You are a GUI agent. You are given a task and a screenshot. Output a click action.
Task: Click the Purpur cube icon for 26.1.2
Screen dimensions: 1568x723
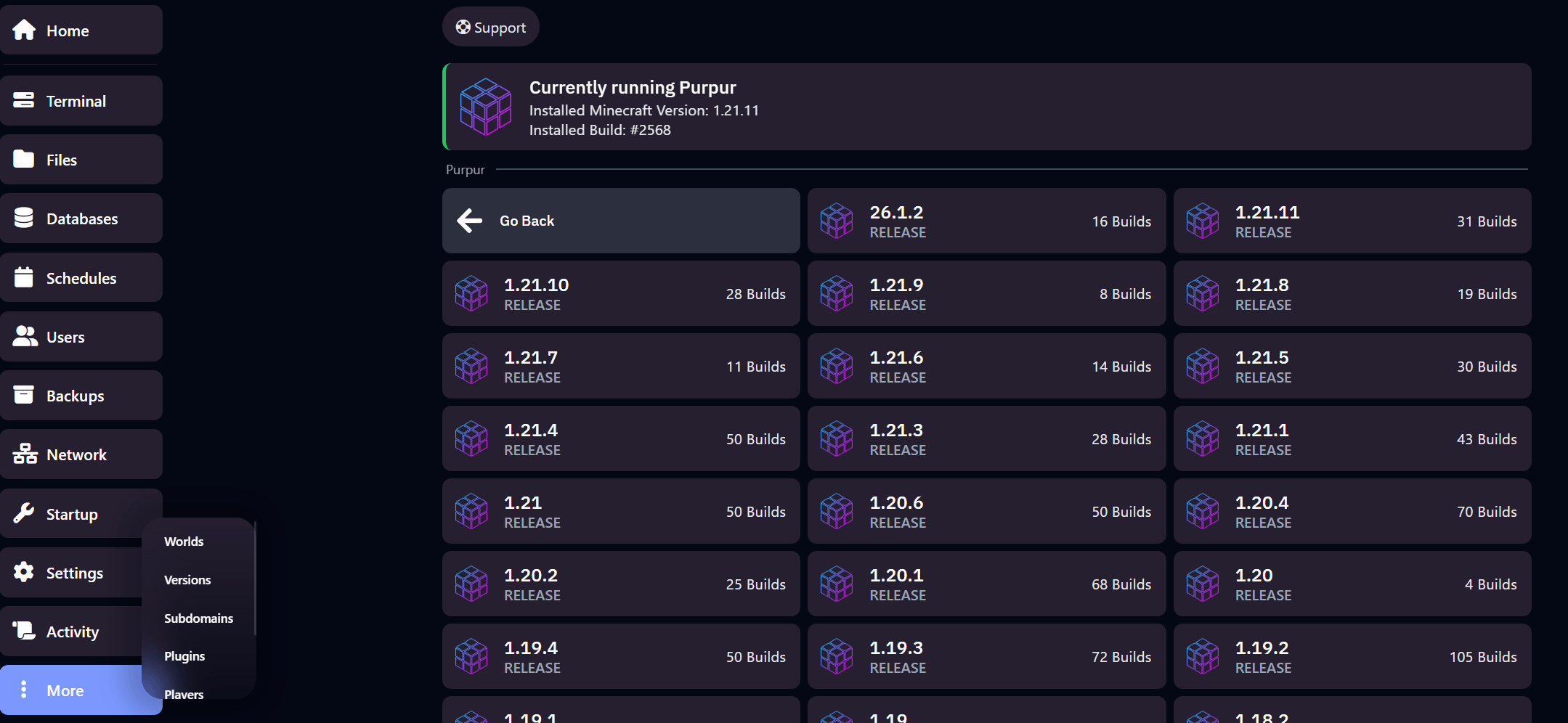click(x=837, y=221)
